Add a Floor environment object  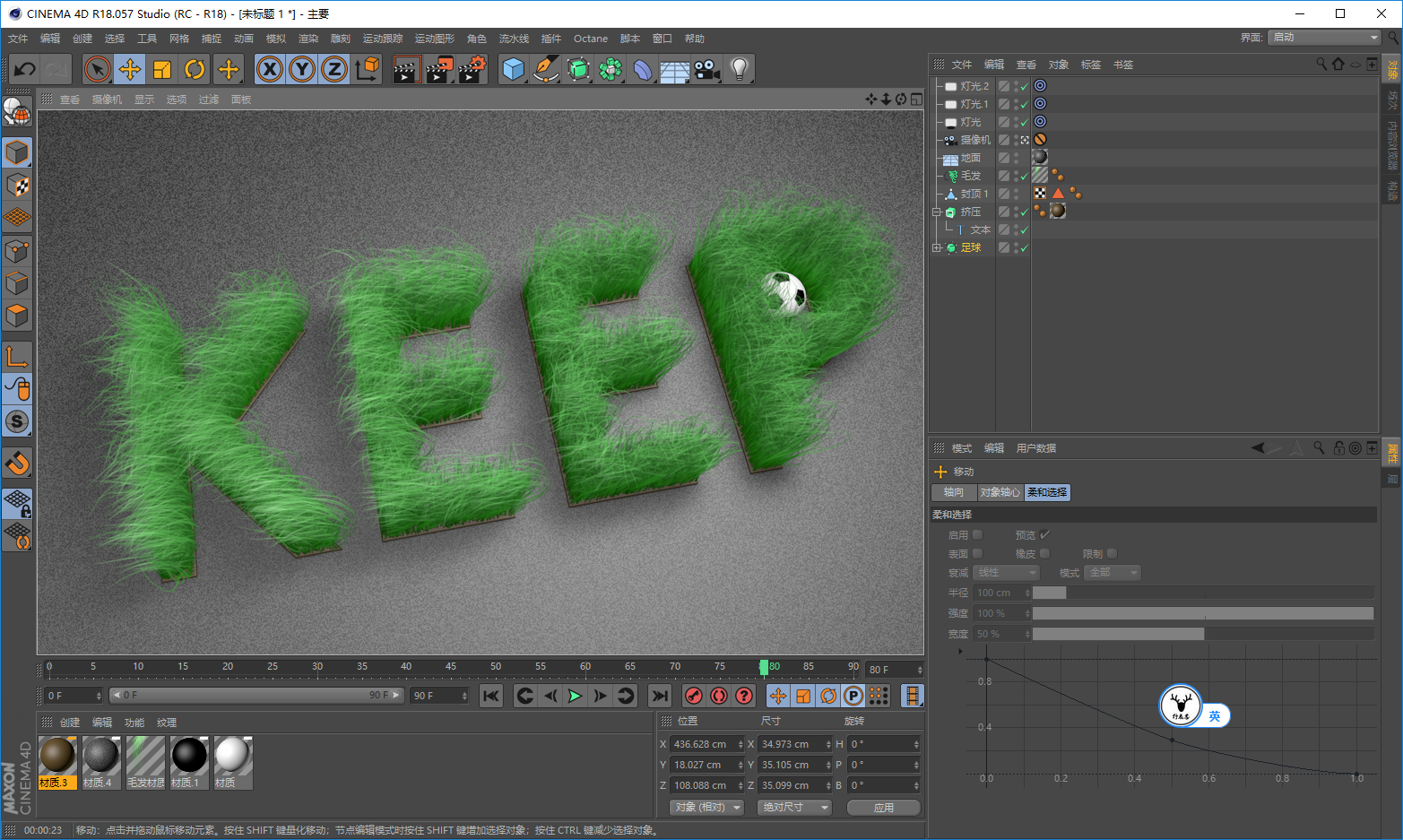coord(675,69)
